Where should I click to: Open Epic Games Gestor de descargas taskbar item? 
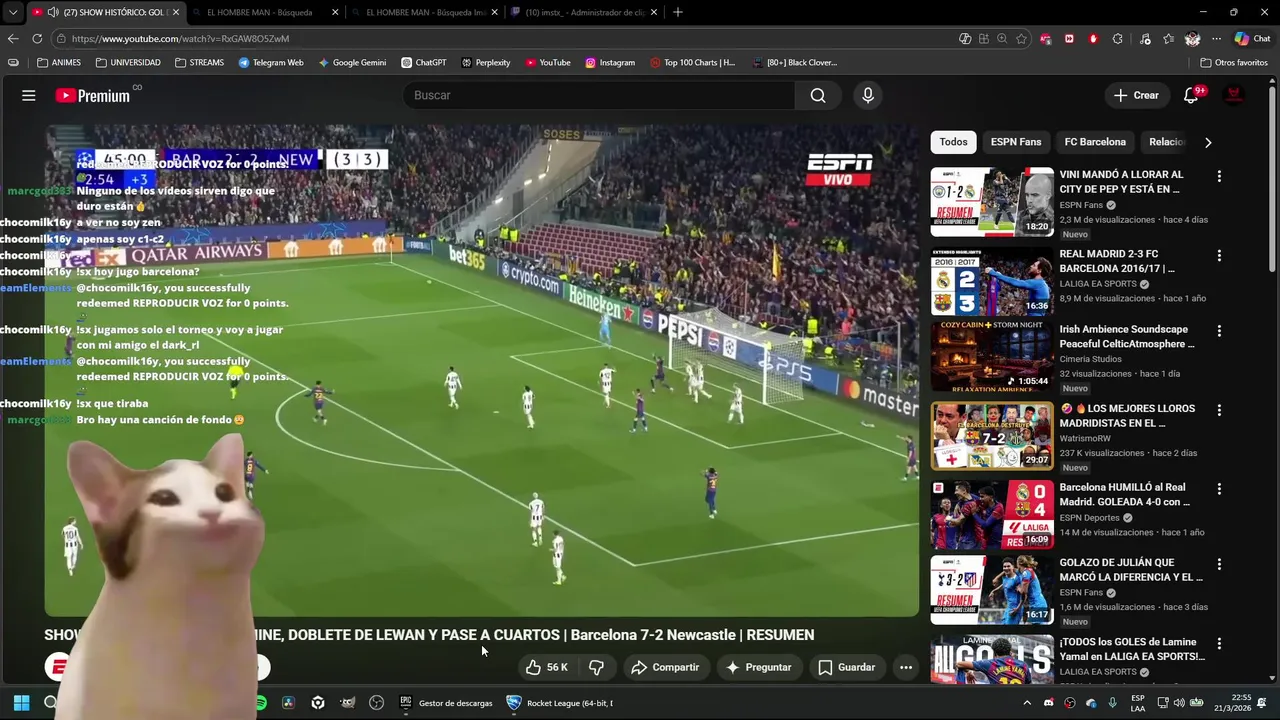pos(446,703)
